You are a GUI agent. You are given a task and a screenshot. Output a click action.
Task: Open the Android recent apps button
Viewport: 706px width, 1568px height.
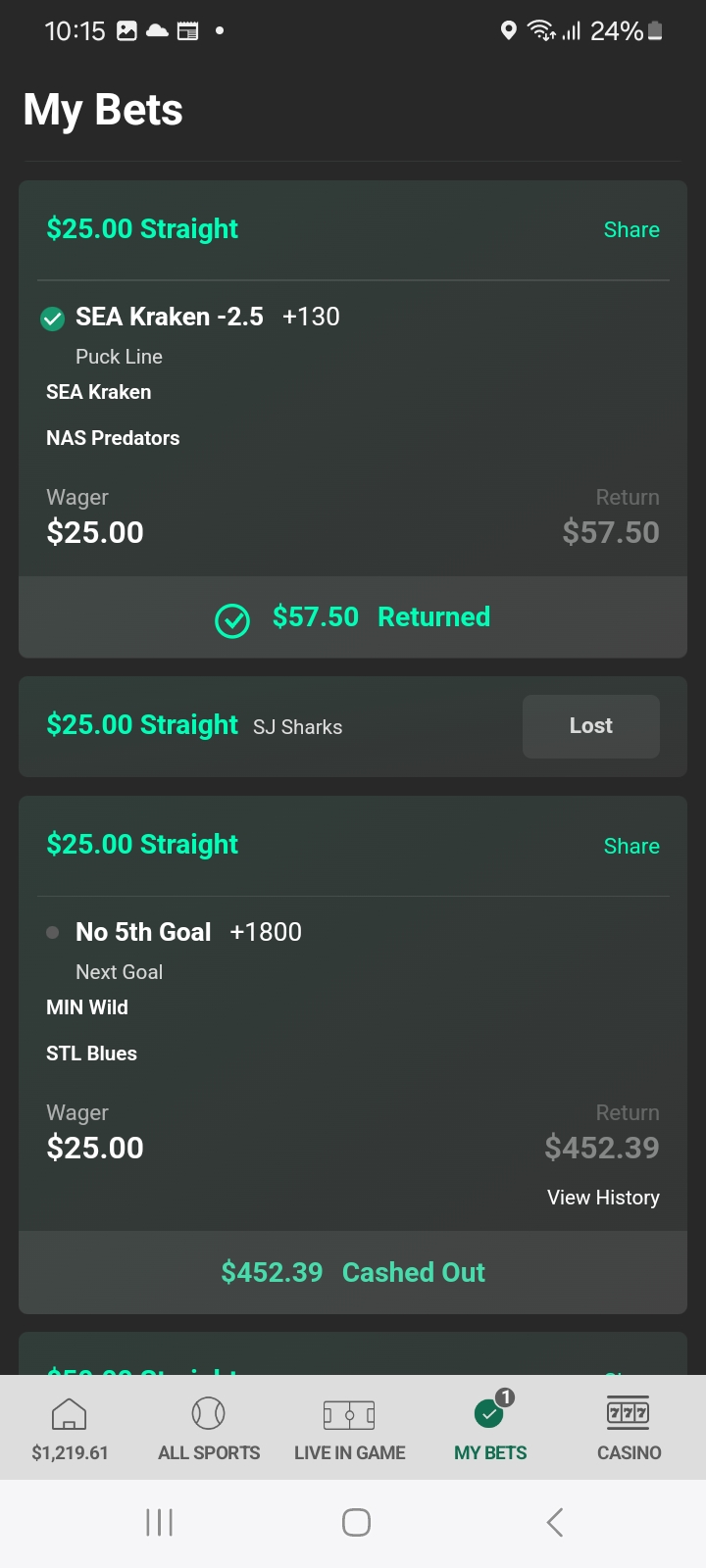tap(159, 1522)
